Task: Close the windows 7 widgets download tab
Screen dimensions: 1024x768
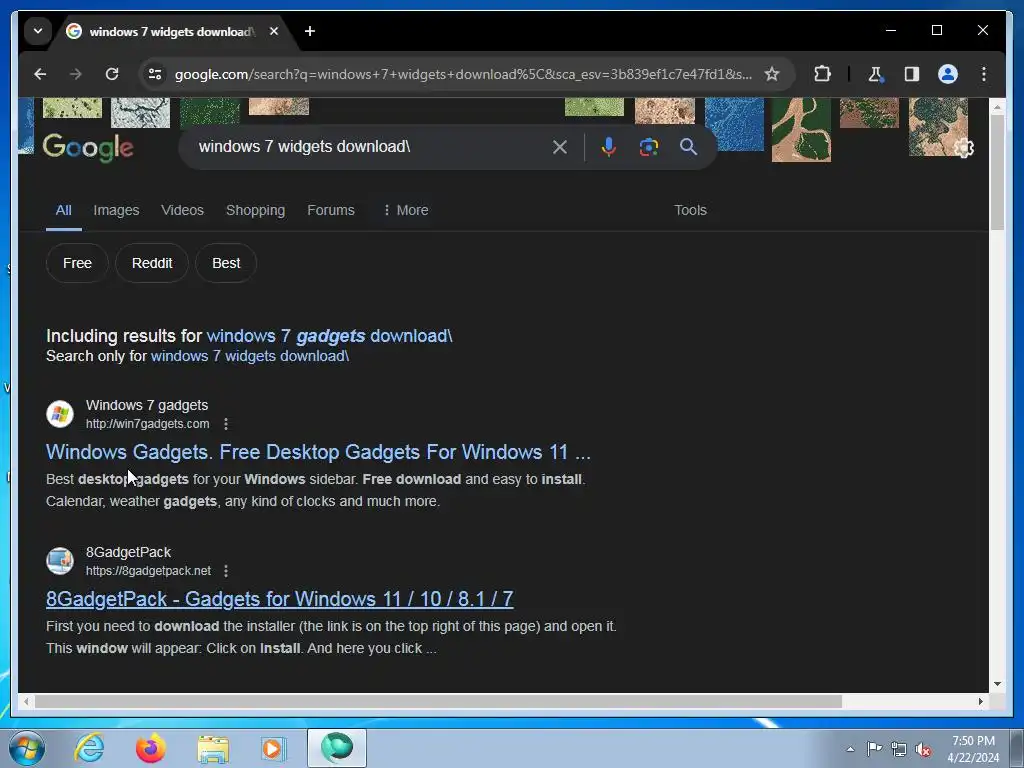Action: [x=274, y=31]
